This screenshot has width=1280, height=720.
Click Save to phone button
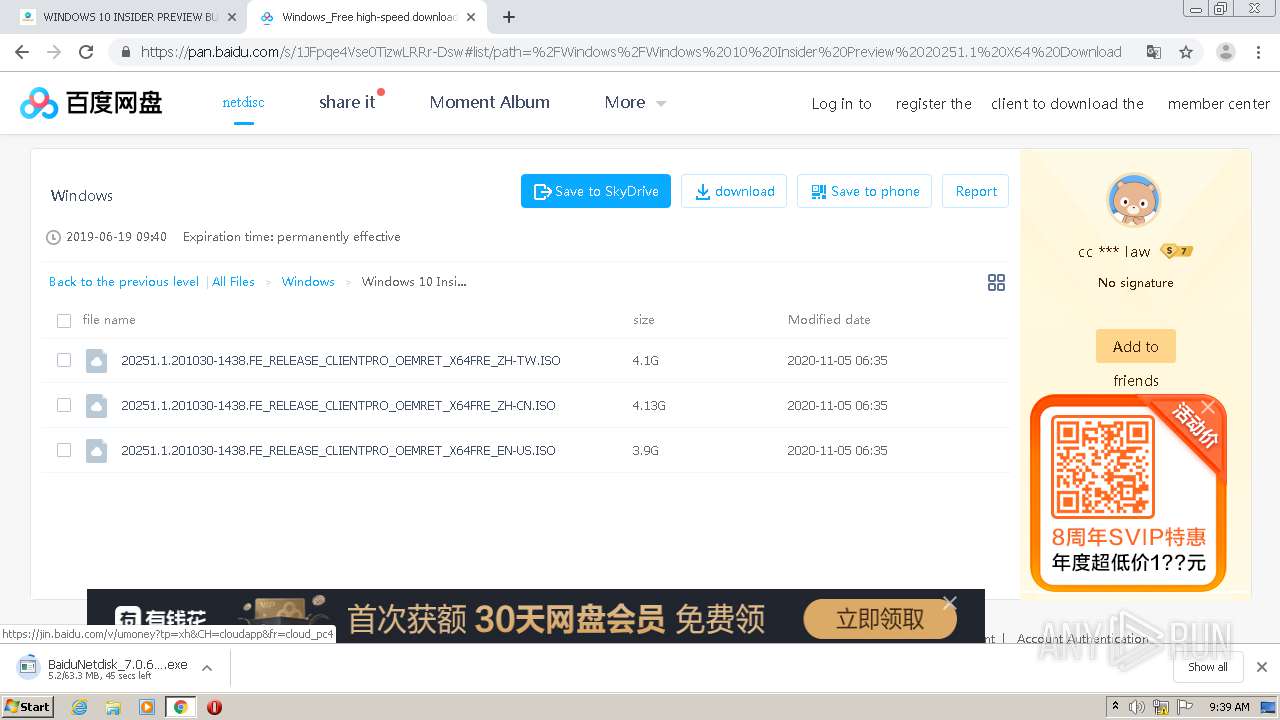tap(864, 191)
